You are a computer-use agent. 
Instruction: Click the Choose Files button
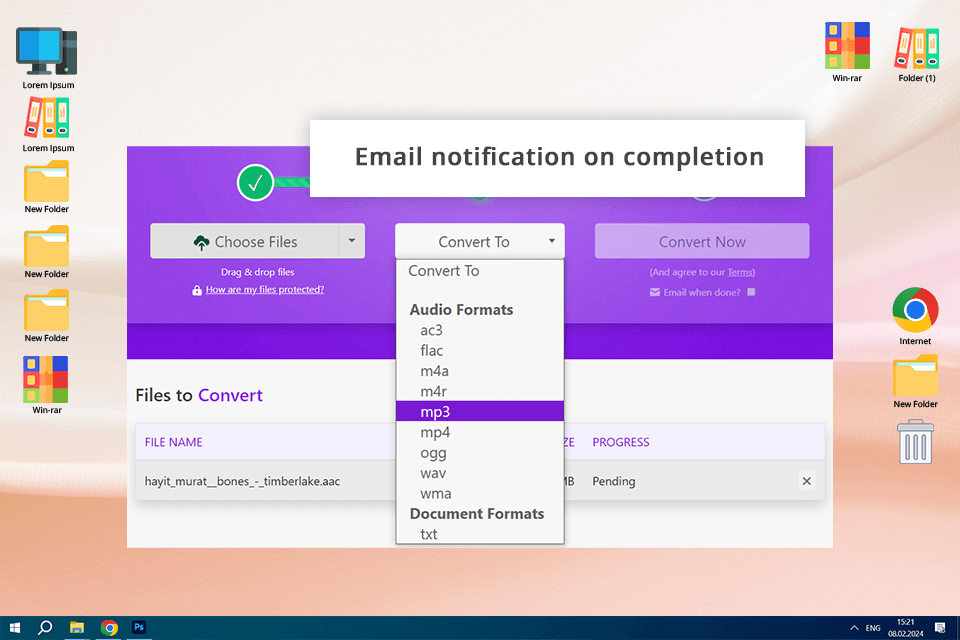(x=245, y=241)
